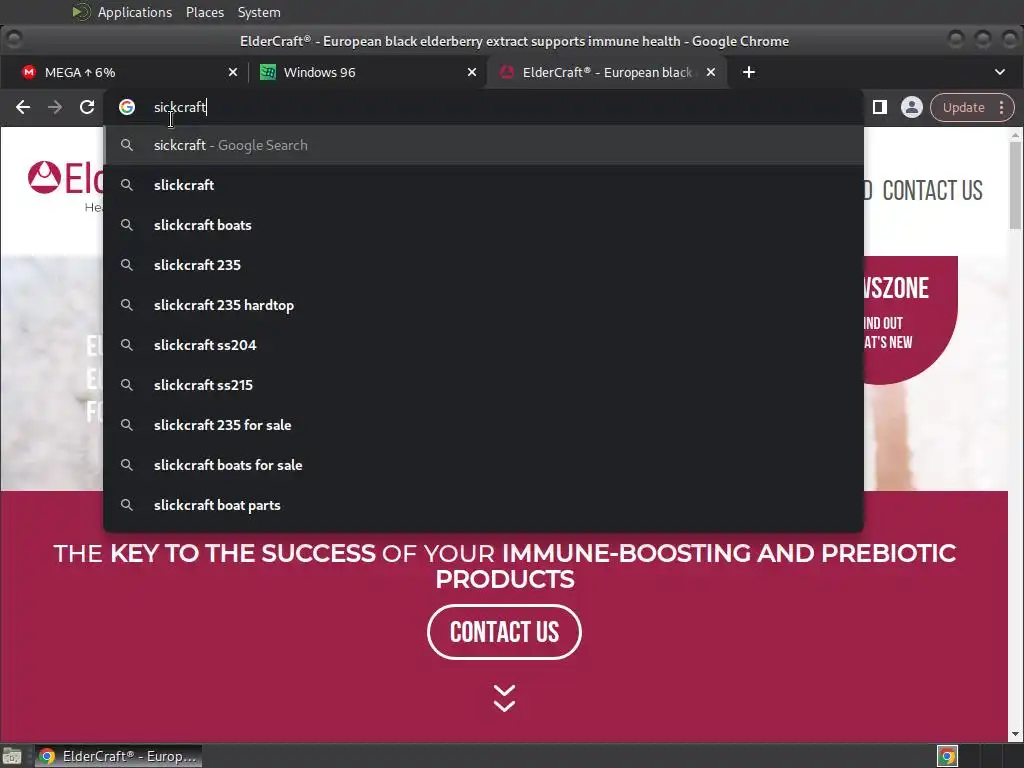The width and height of the screenshot is (1024, 768).
Task: Click the ElderCraft tab favicon
Action: pos(507,72)
